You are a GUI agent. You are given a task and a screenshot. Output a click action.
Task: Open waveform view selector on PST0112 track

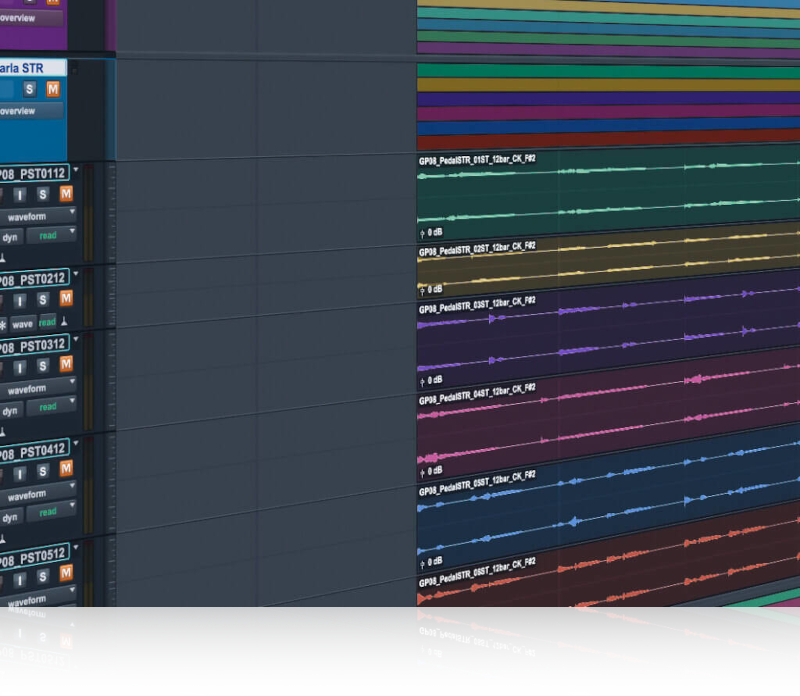[38, 216]
